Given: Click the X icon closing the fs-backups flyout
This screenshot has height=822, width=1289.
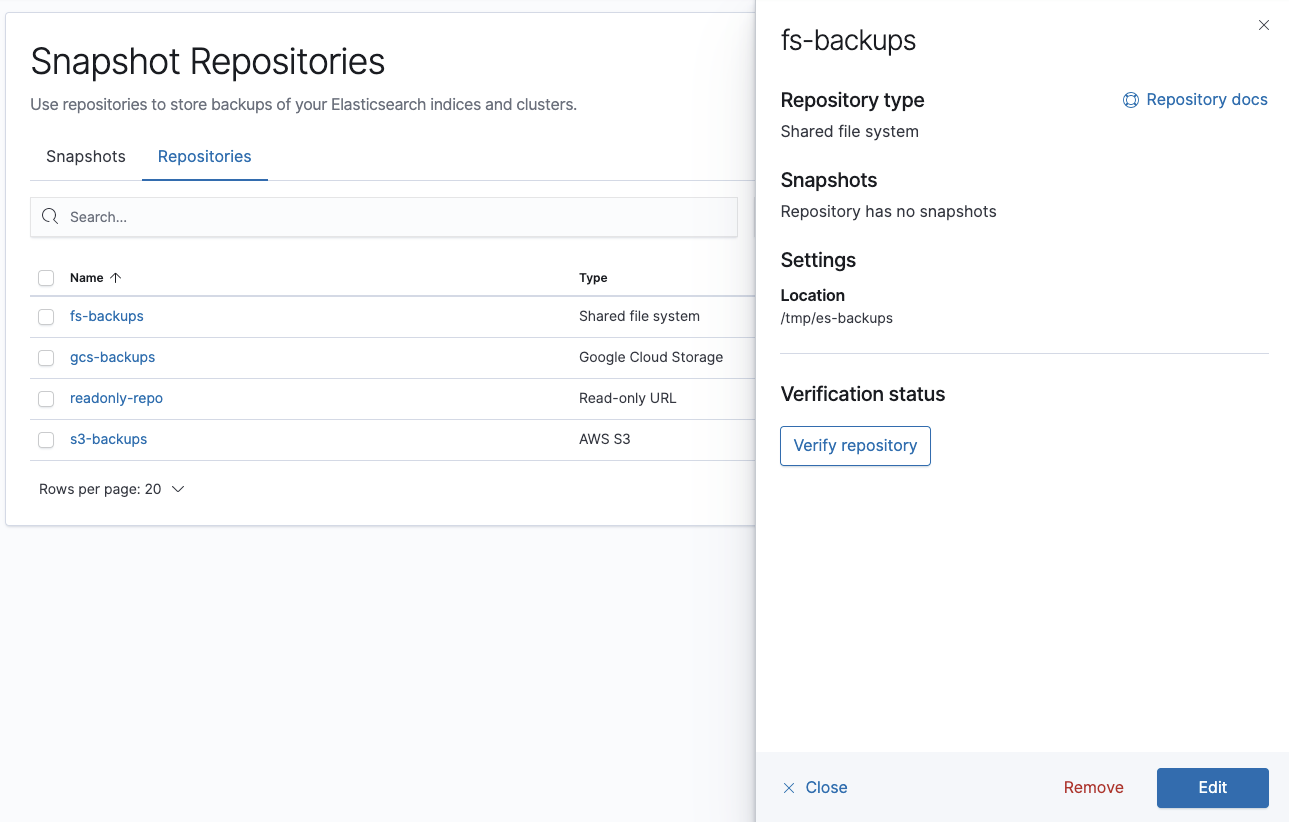Looking at the screenshot, I should point(1263,25).
